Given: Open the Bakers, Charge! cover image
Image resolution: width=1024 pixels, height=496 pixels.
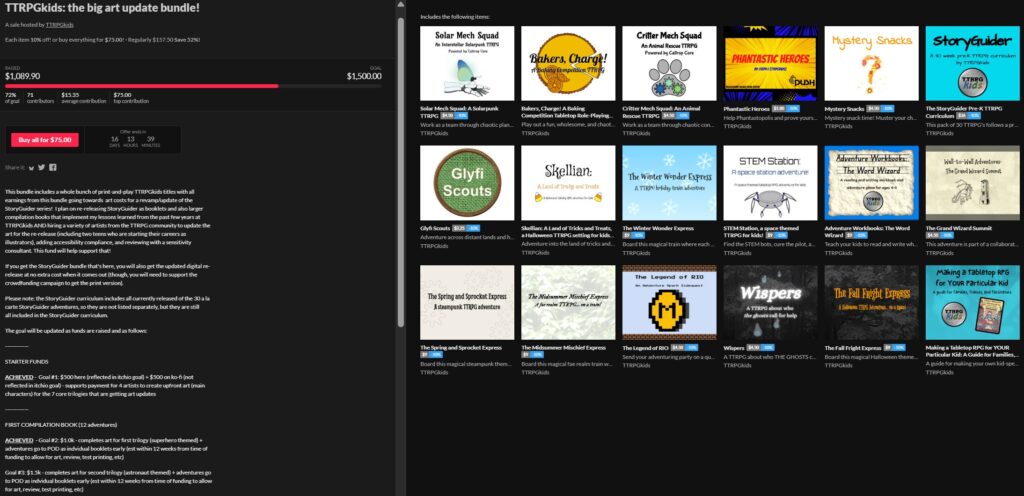Looking at the screenshot, I should (568, 63).
